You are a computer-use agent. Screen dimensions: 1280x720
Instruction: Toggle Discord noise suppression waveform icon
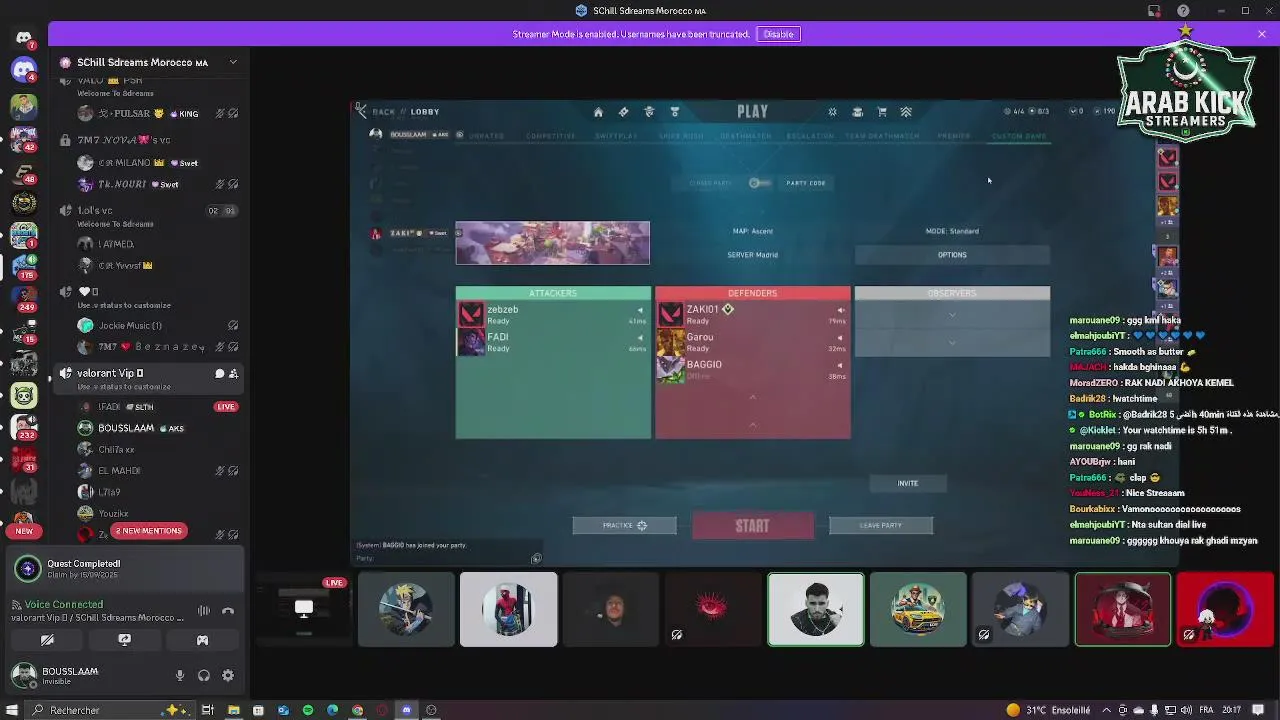coord(204,611)
